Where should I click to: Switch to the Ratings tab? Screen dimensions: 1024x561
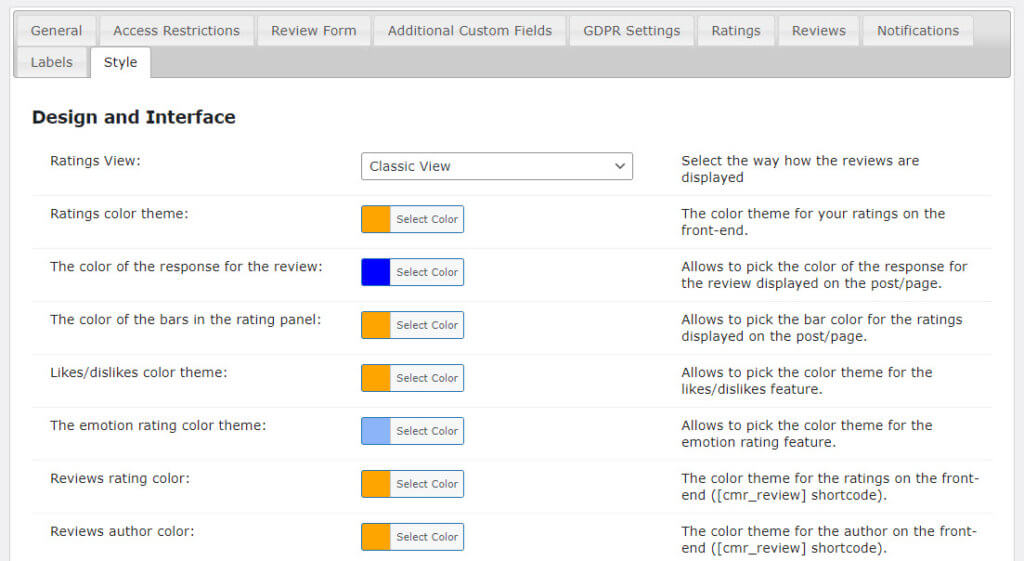click(x=736, y=31)
